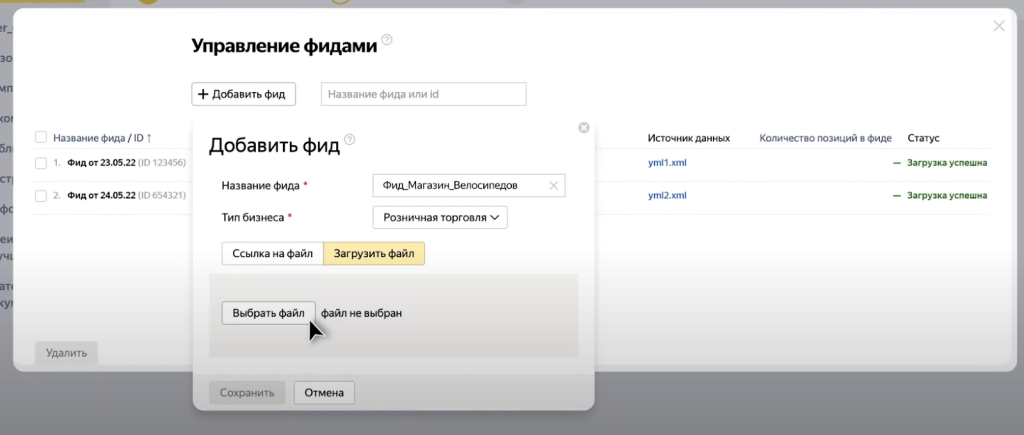Click the Выбрать файл button
This screenshot has width=1024, height=435.
(268, 313)
